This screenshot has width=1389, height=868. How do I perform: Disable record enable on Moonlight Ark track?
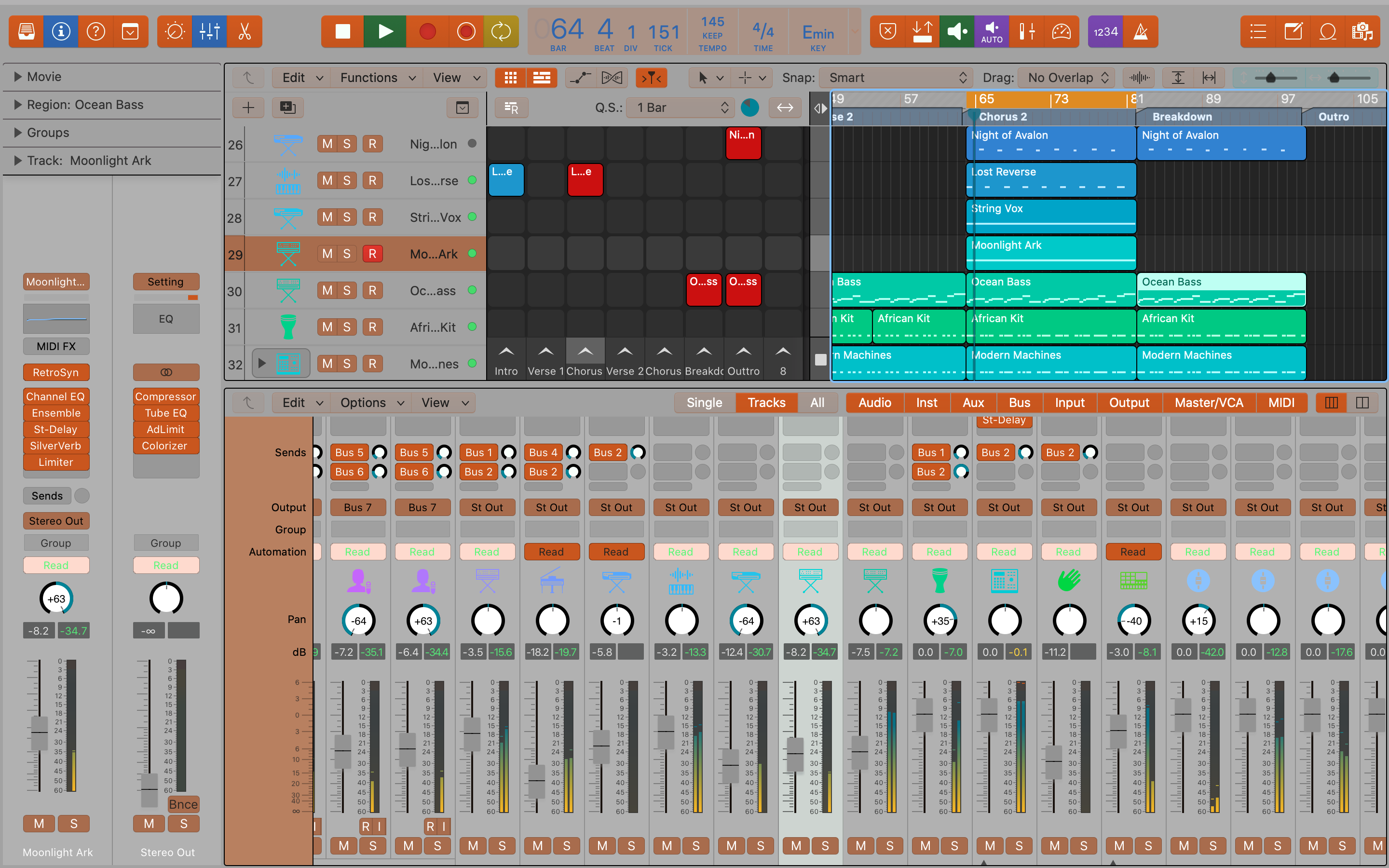coord(372,254)
